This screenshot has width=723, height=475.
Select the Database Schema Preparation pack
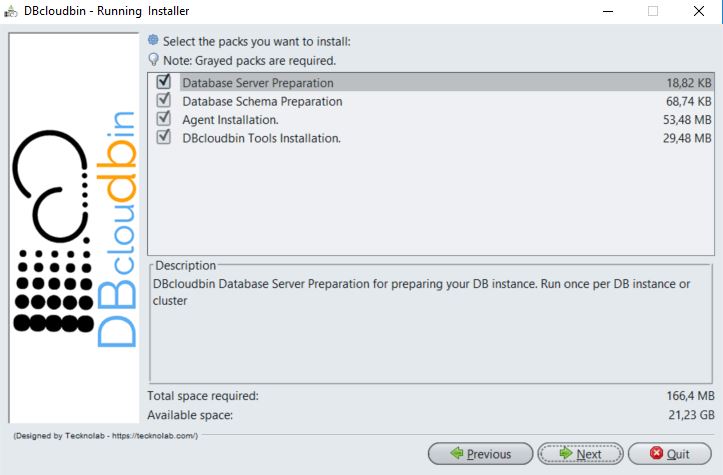[431, 101]
